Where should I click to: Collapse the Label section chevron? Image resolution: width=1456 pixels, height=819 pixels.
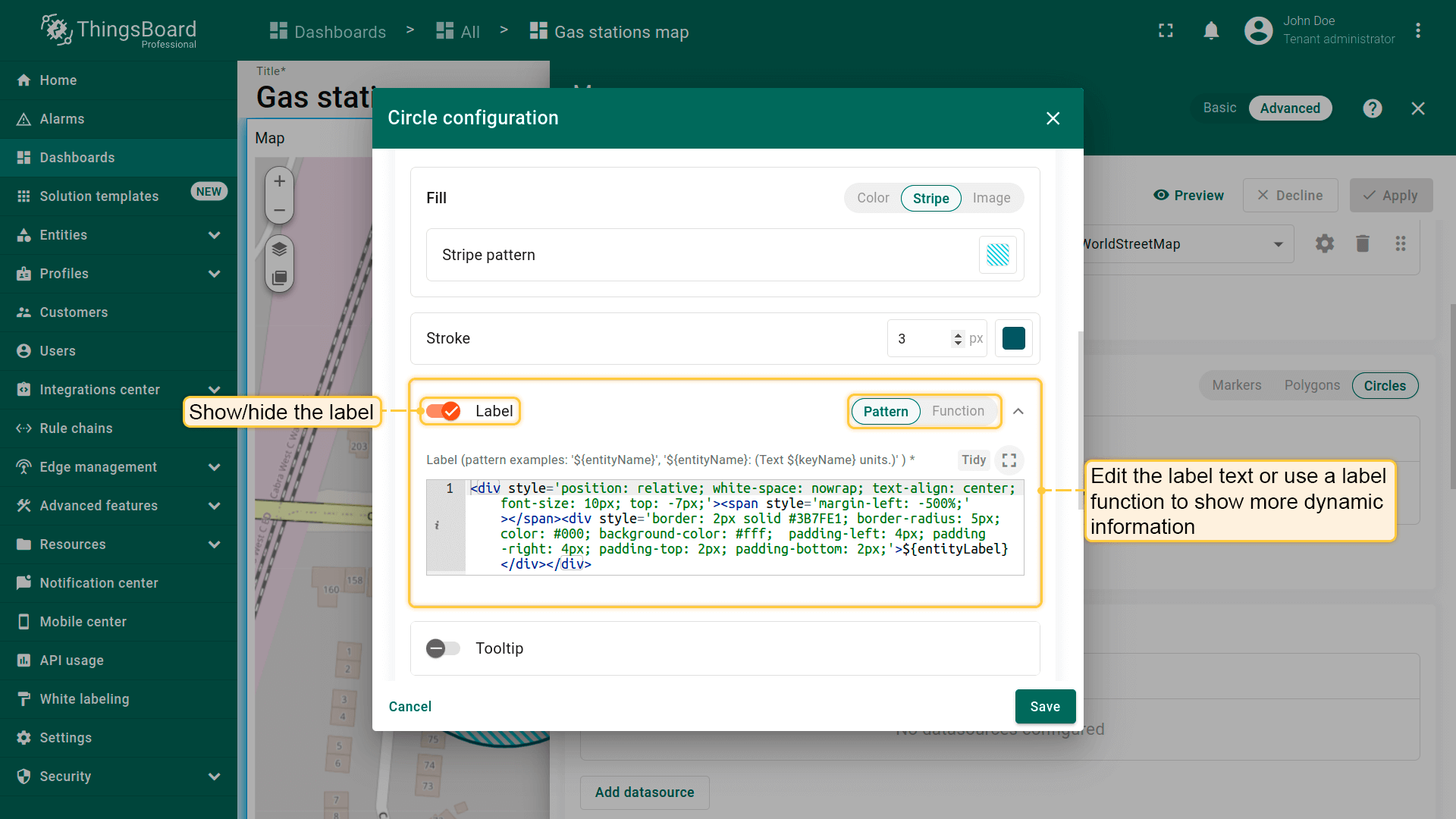pyautogui.click(x=1018, y=411)
